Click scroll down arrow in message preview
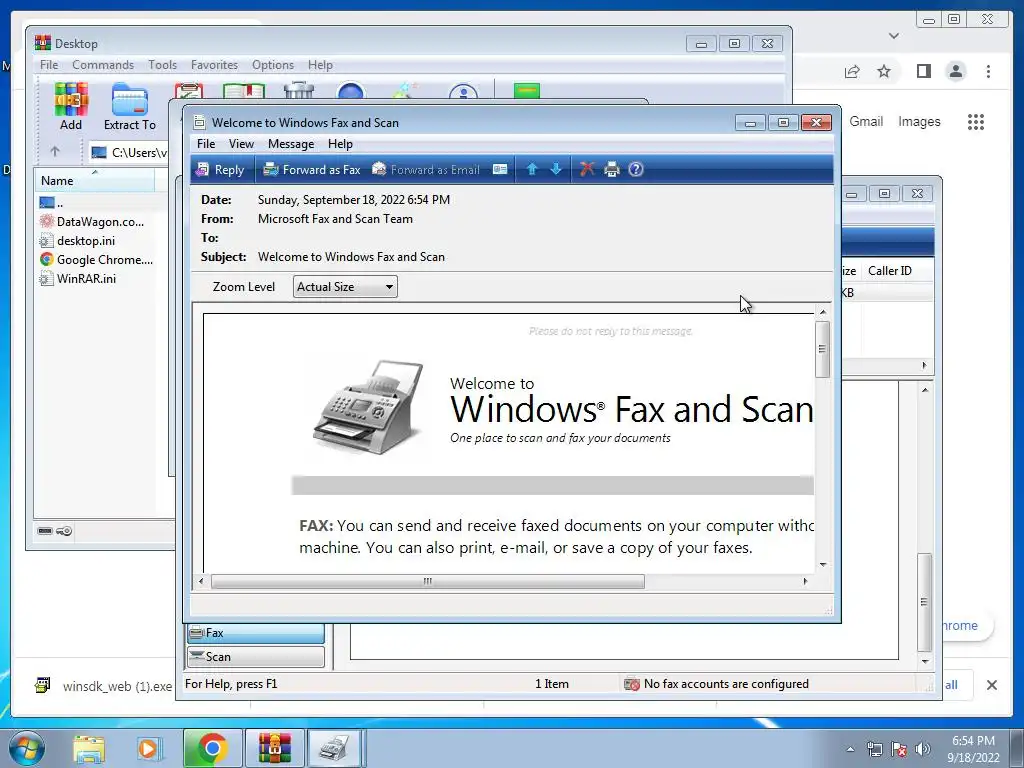The image size is (1024, 768). pyautogui.click(x=823, y=565)
